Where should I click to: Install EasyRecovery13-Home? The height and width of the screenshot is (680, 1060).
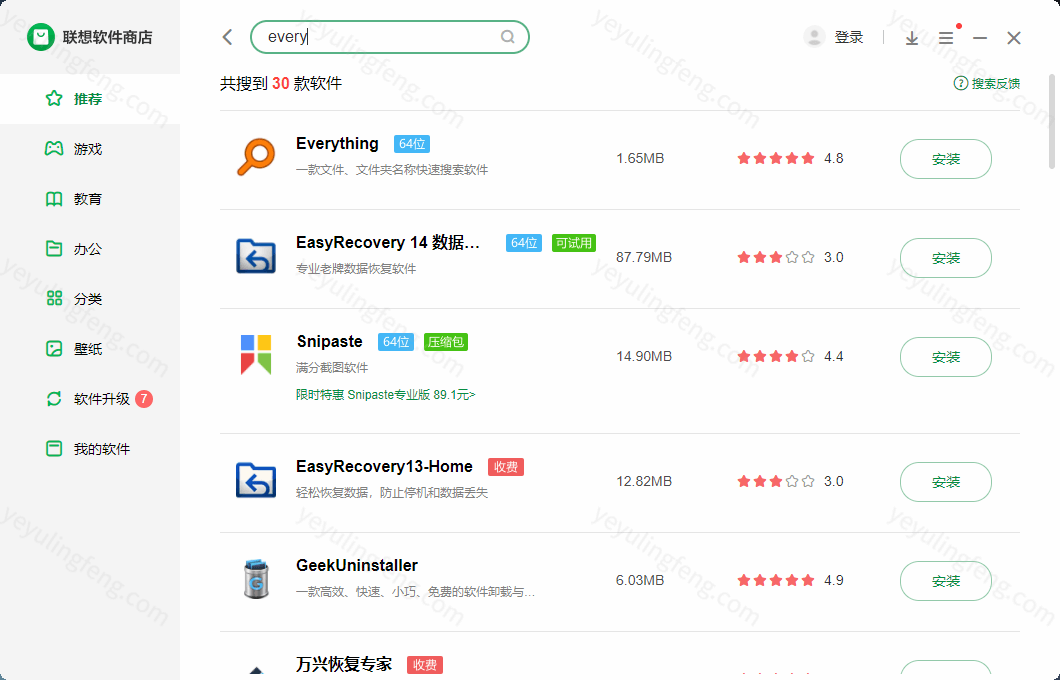pos(946,482)
